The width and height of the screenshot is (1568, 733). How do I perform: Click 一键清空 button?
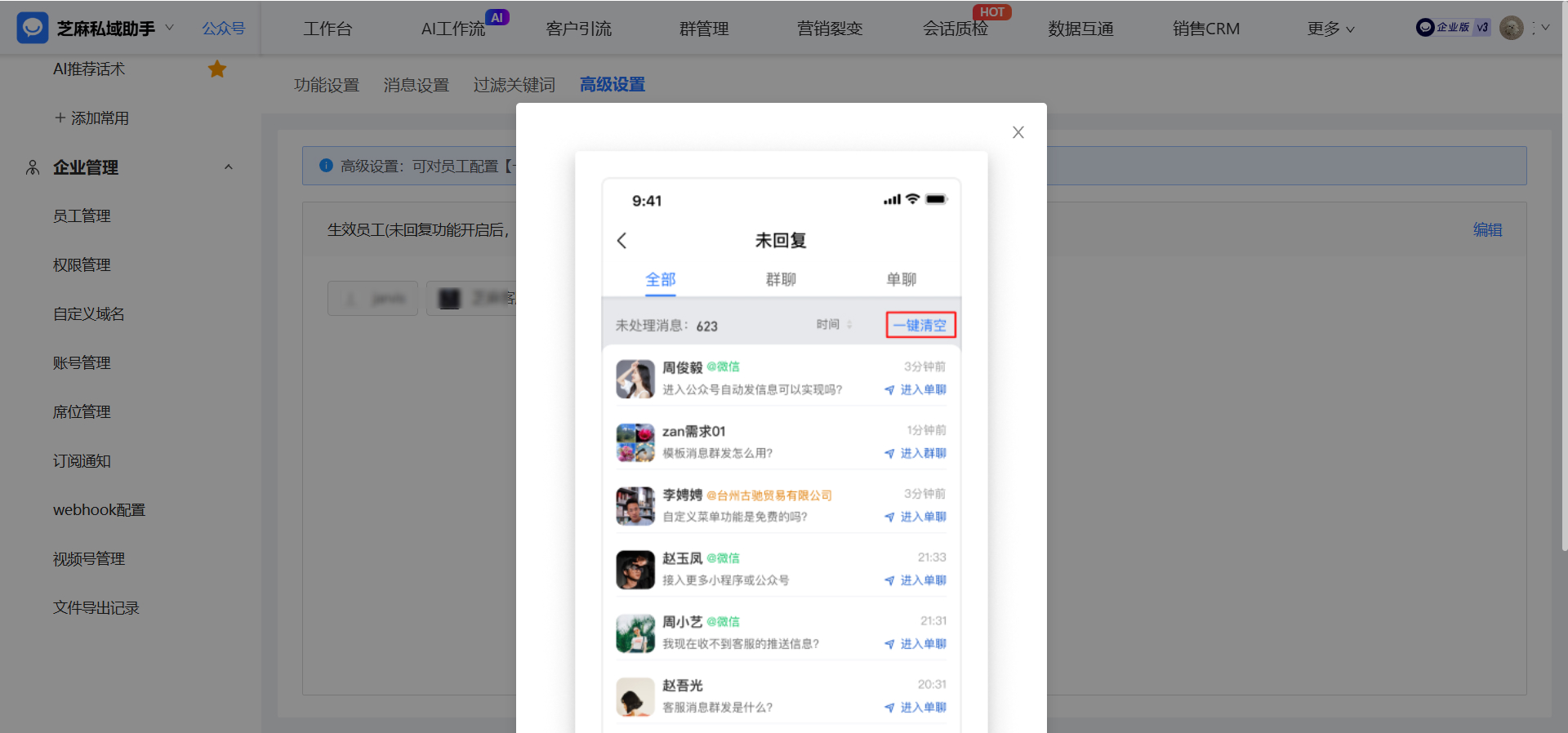[920, 325]
